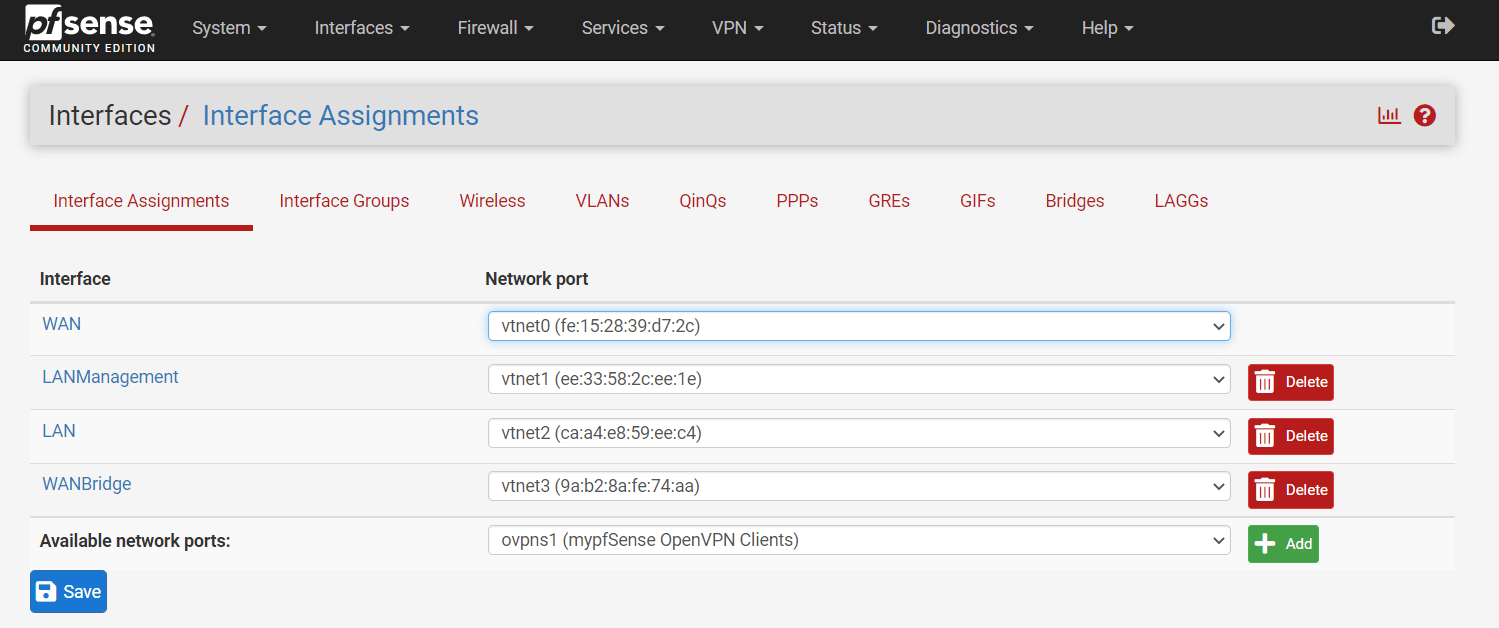Add the ovpns1 available network port
This screenshot has height=628, width=1499.
coord(1283,544)
